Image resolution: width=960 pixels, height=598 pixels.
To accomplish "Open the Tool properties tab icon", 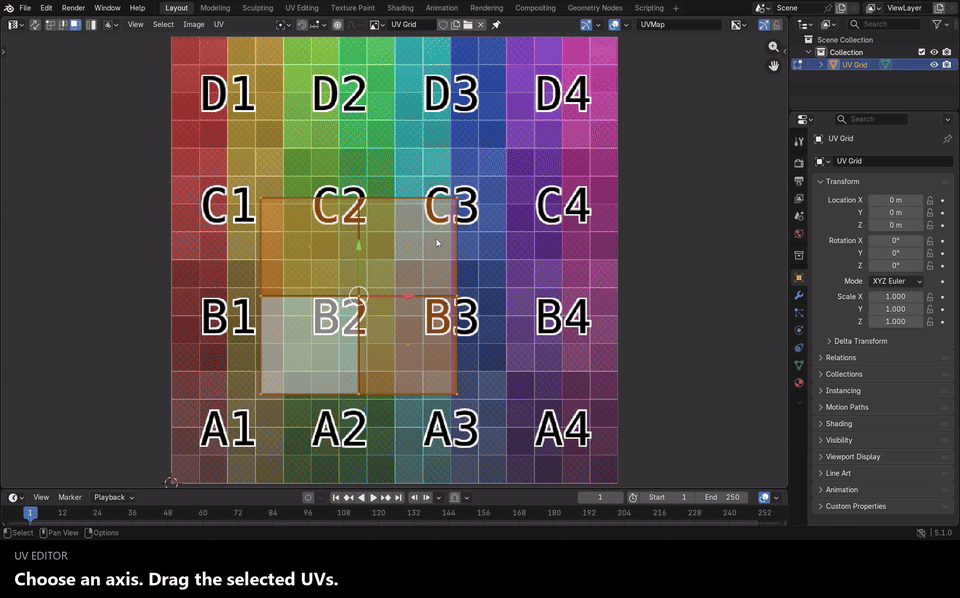I will point(799,141).
